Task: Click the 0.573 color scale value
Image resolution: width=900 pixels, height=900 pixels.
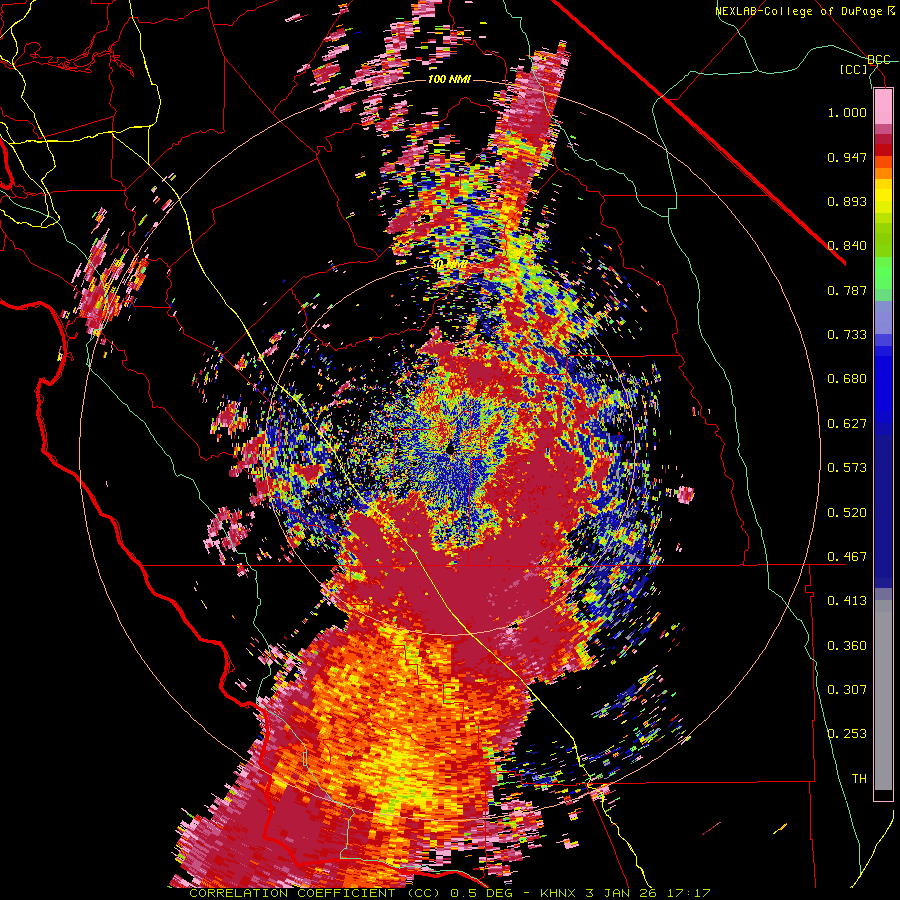Action: [847, 468]
